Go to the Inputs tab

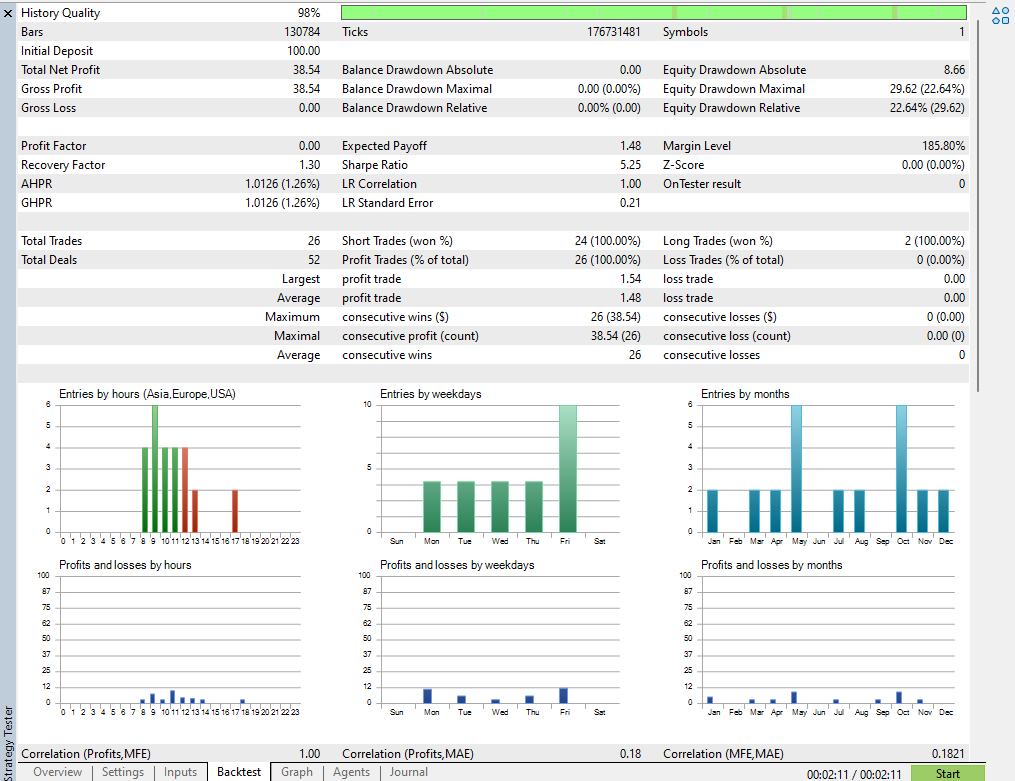[x=181, y=772]
